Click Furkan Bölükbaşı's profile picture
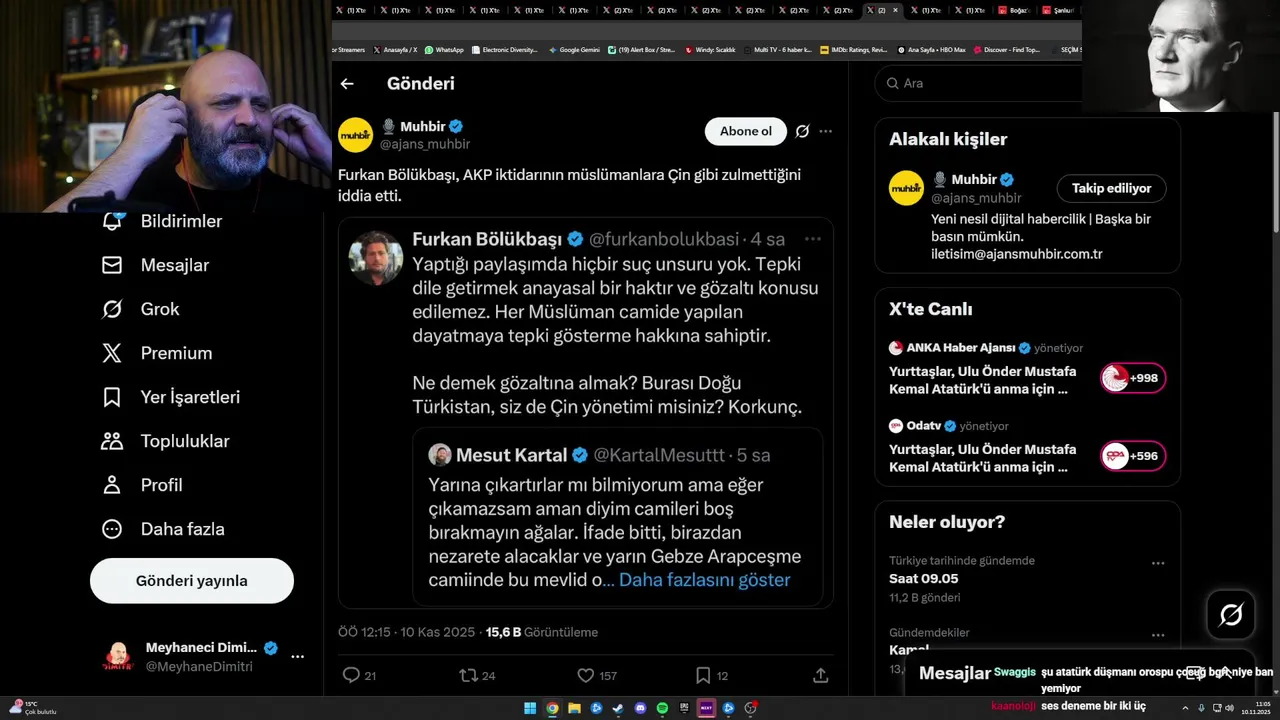 pos(375,257)
